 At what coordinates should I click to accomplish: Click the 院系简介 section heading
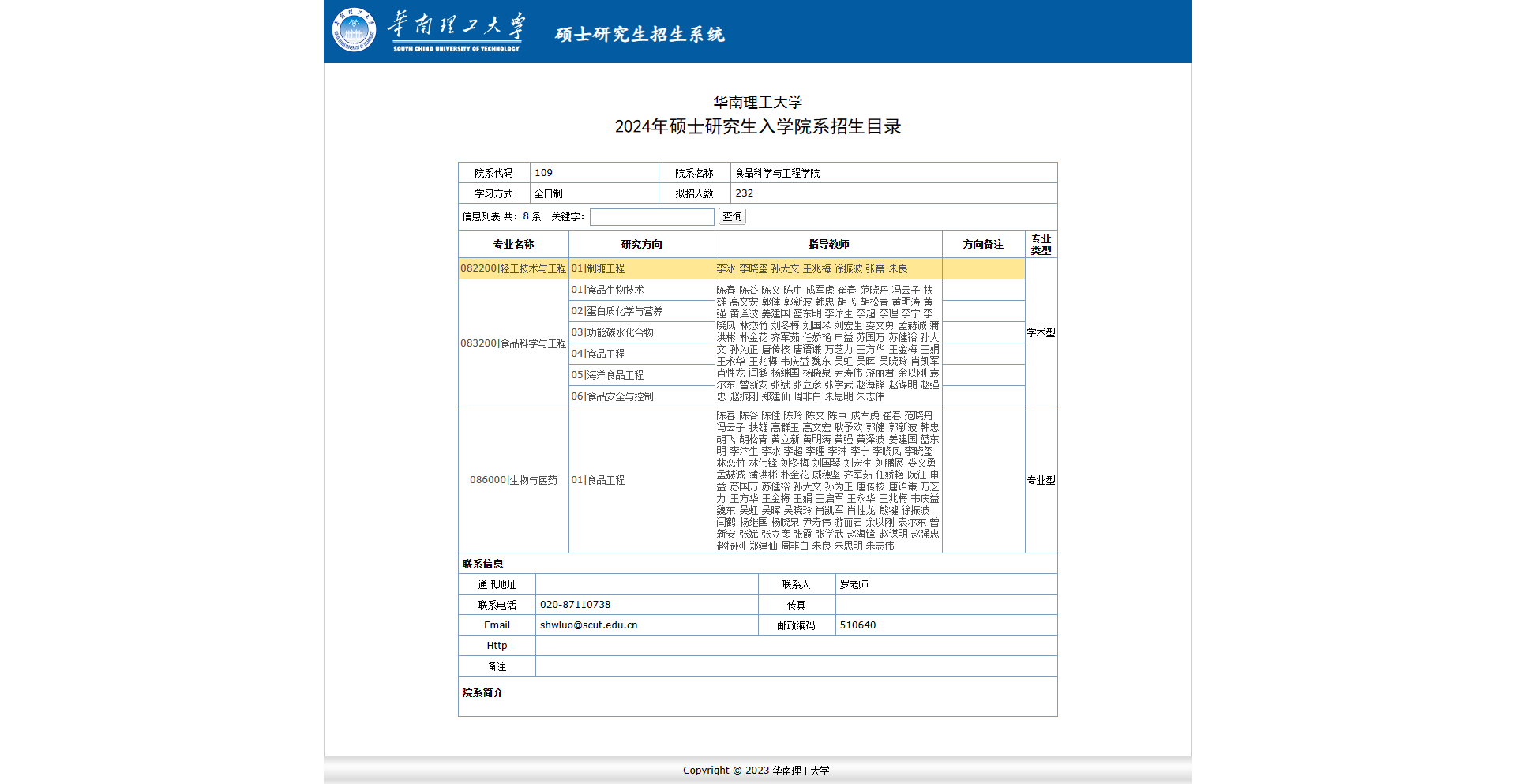point(482,692)
